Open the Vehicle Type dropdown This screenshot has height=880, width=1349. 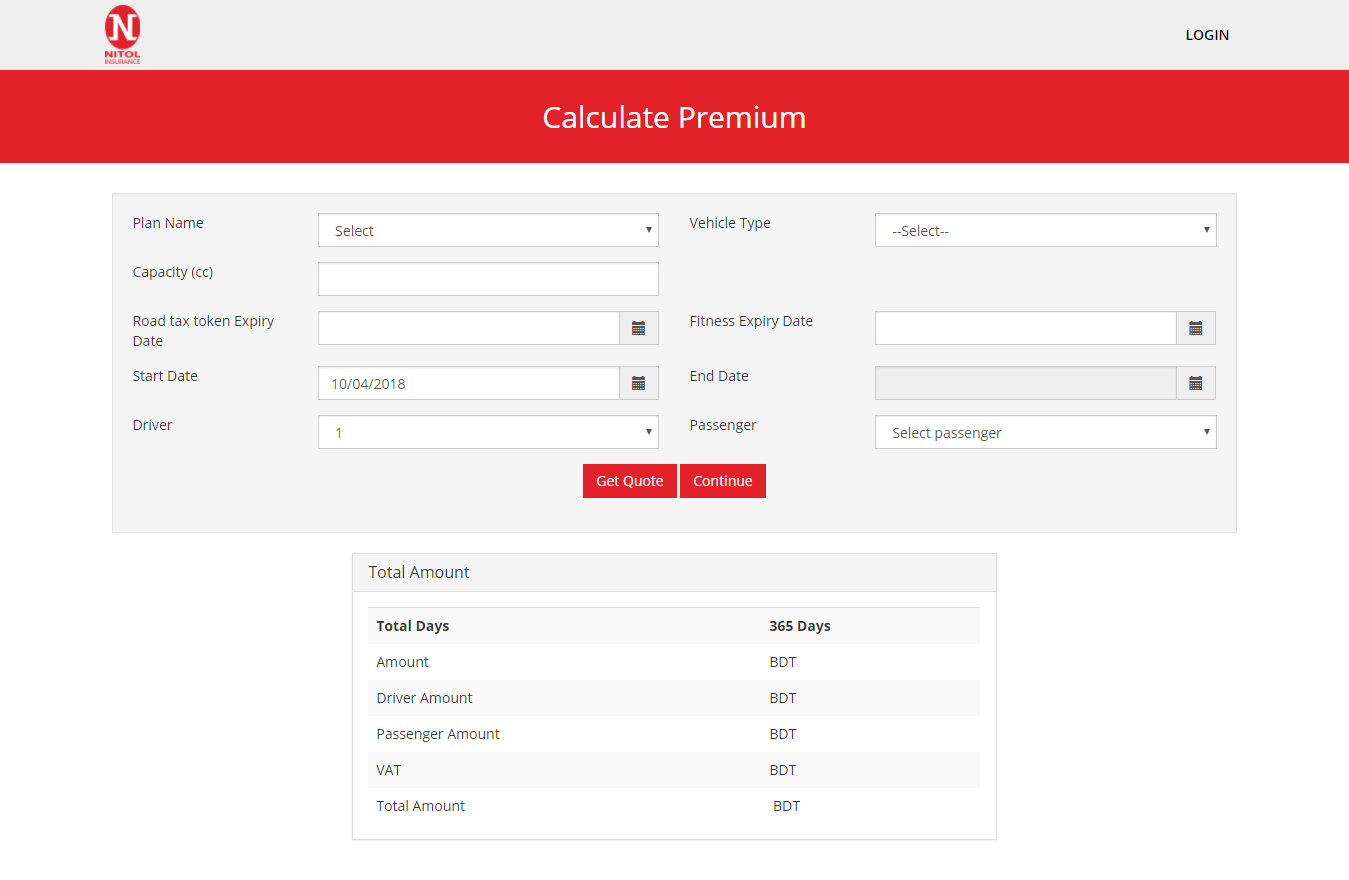pyautogui.click(x=1045, y=230)
